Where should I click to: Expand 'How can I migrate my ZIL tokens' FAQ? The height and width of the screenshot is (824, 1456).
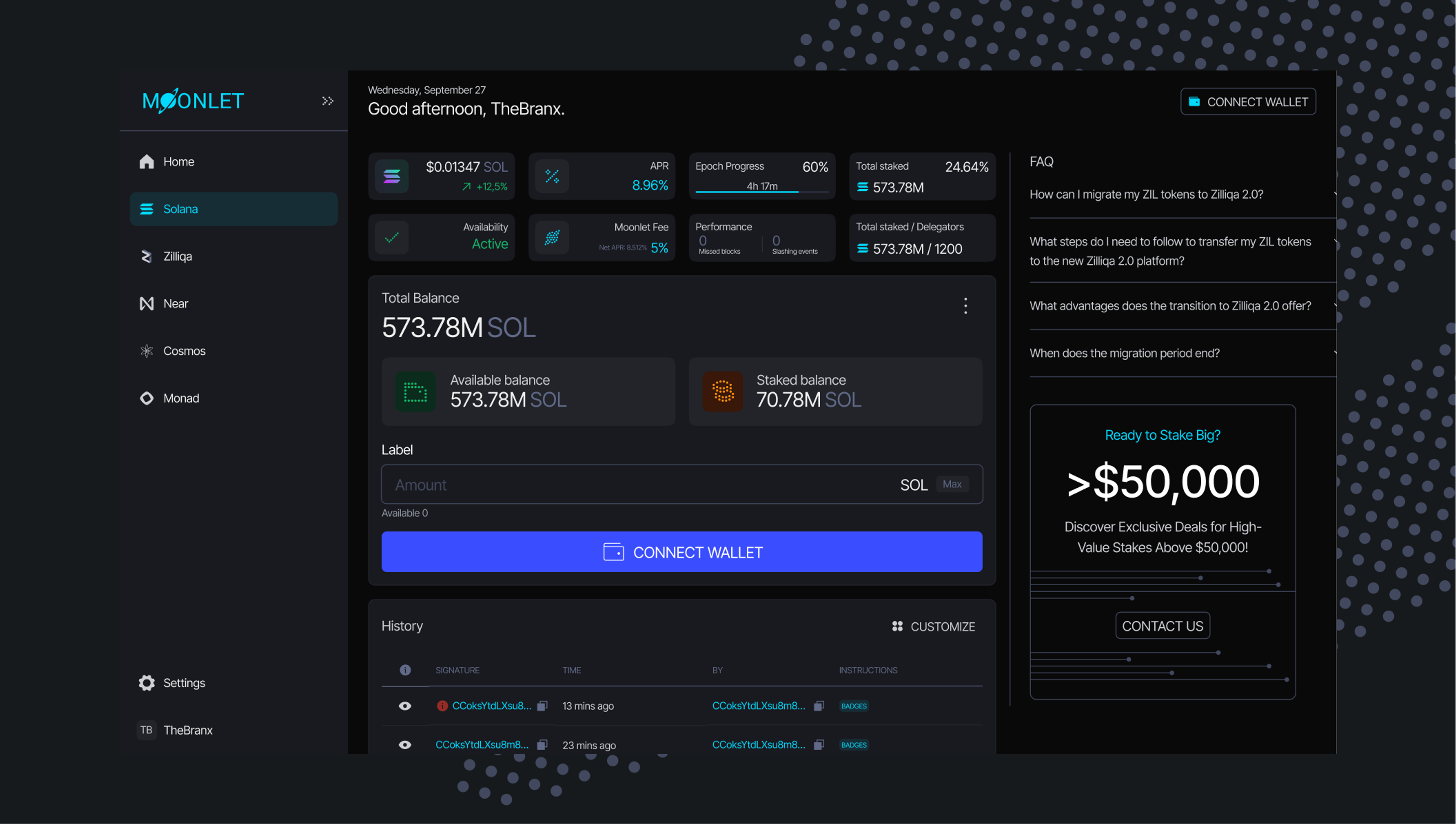click(1183, 194)
